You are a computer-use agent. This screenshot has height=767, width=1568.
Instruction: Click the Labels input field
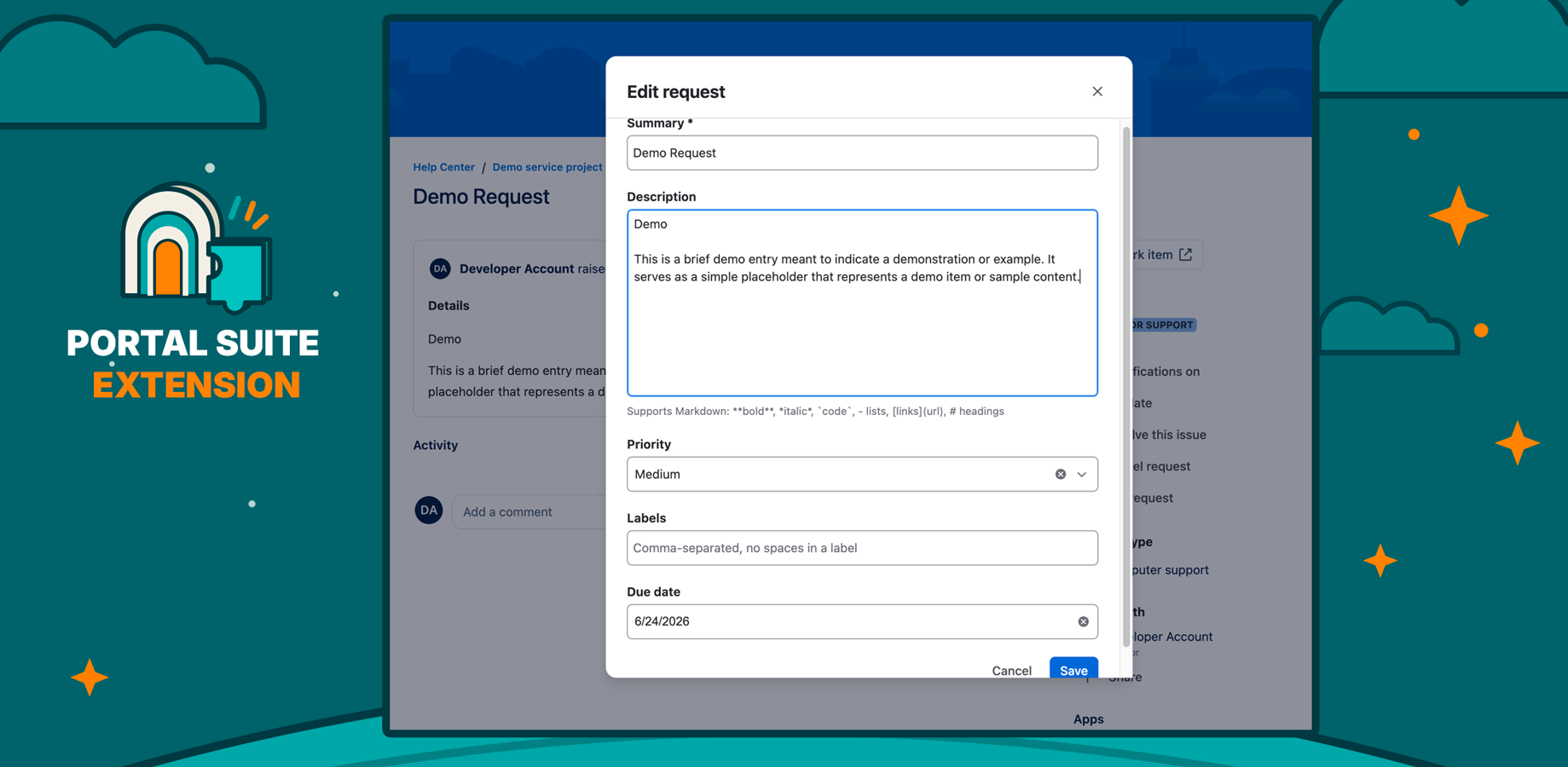pos(862,548)
